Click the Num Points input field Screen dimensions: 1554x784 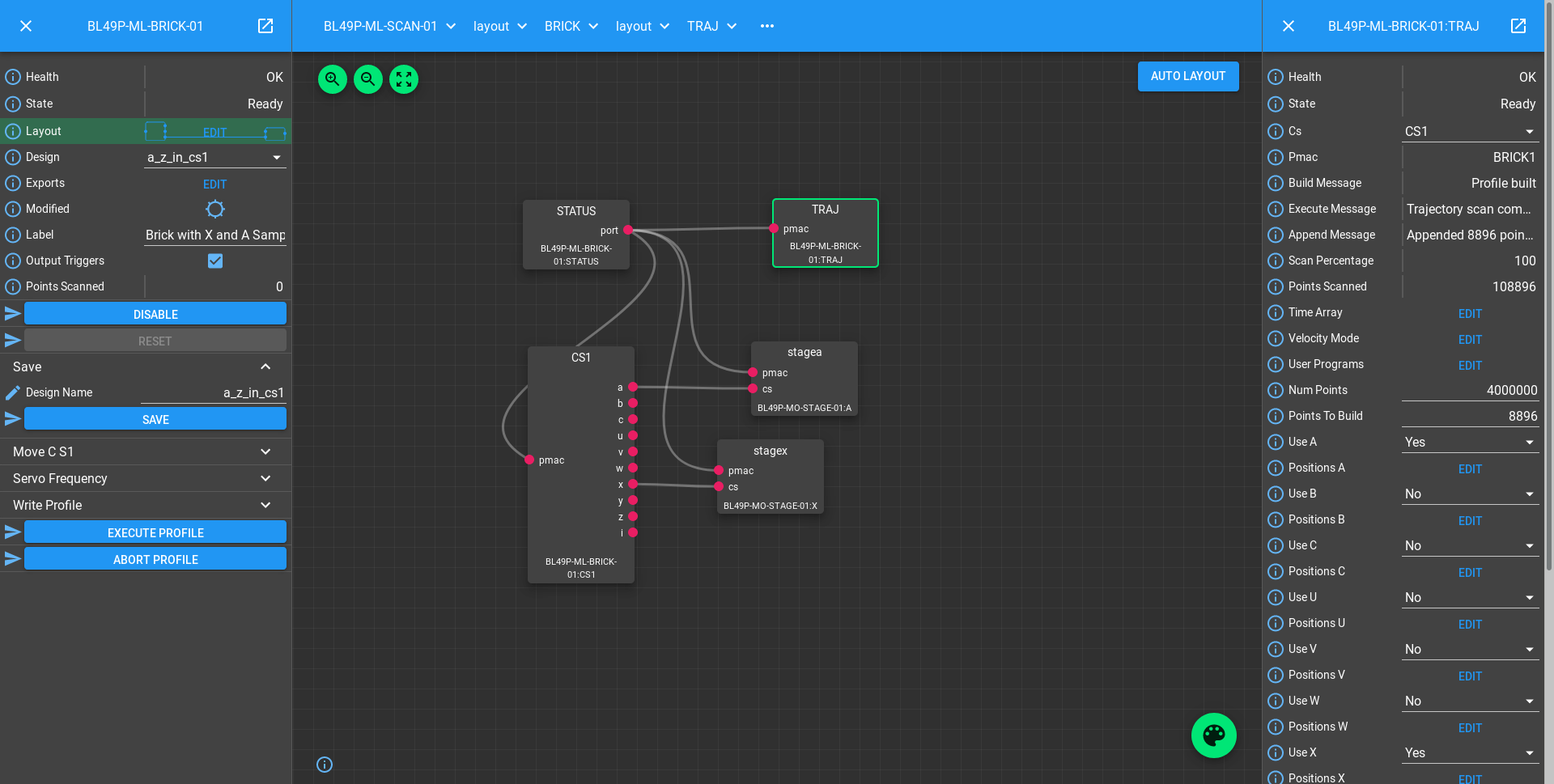pyautogui.click(x=1470, y=390)
